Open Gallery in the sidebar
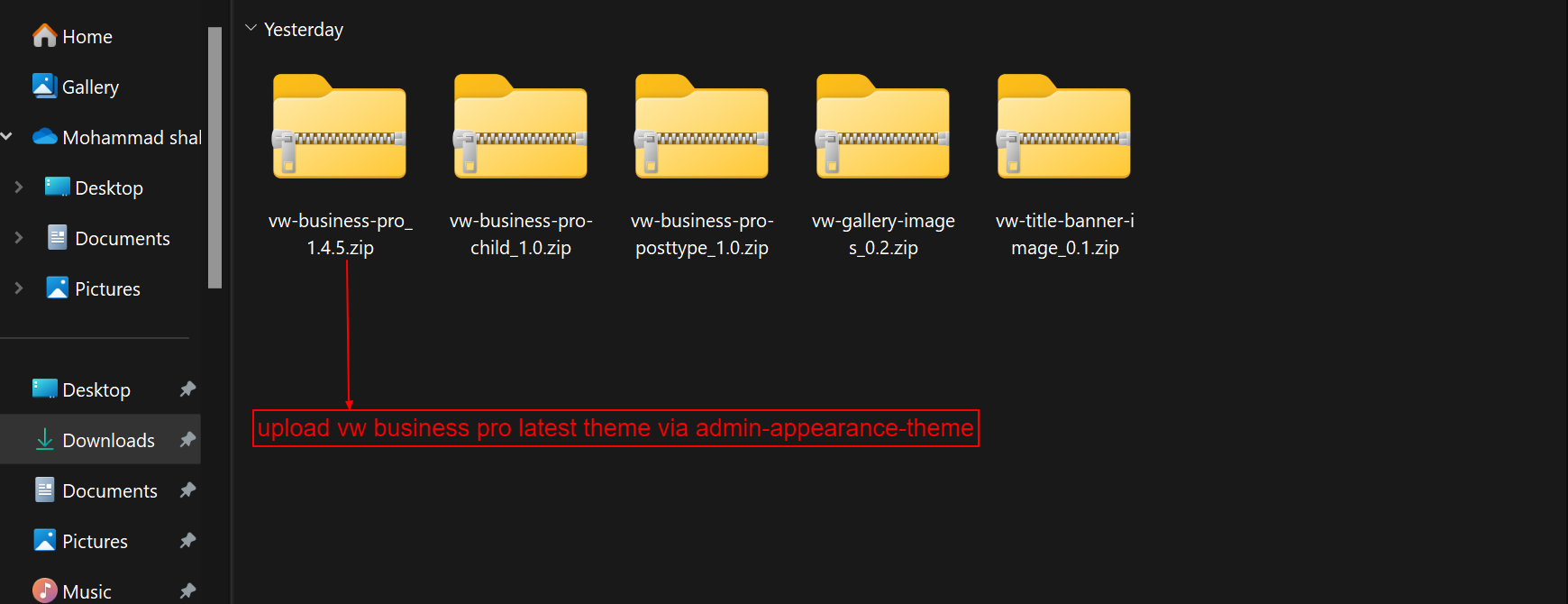1568x604 pixels. 90,87
